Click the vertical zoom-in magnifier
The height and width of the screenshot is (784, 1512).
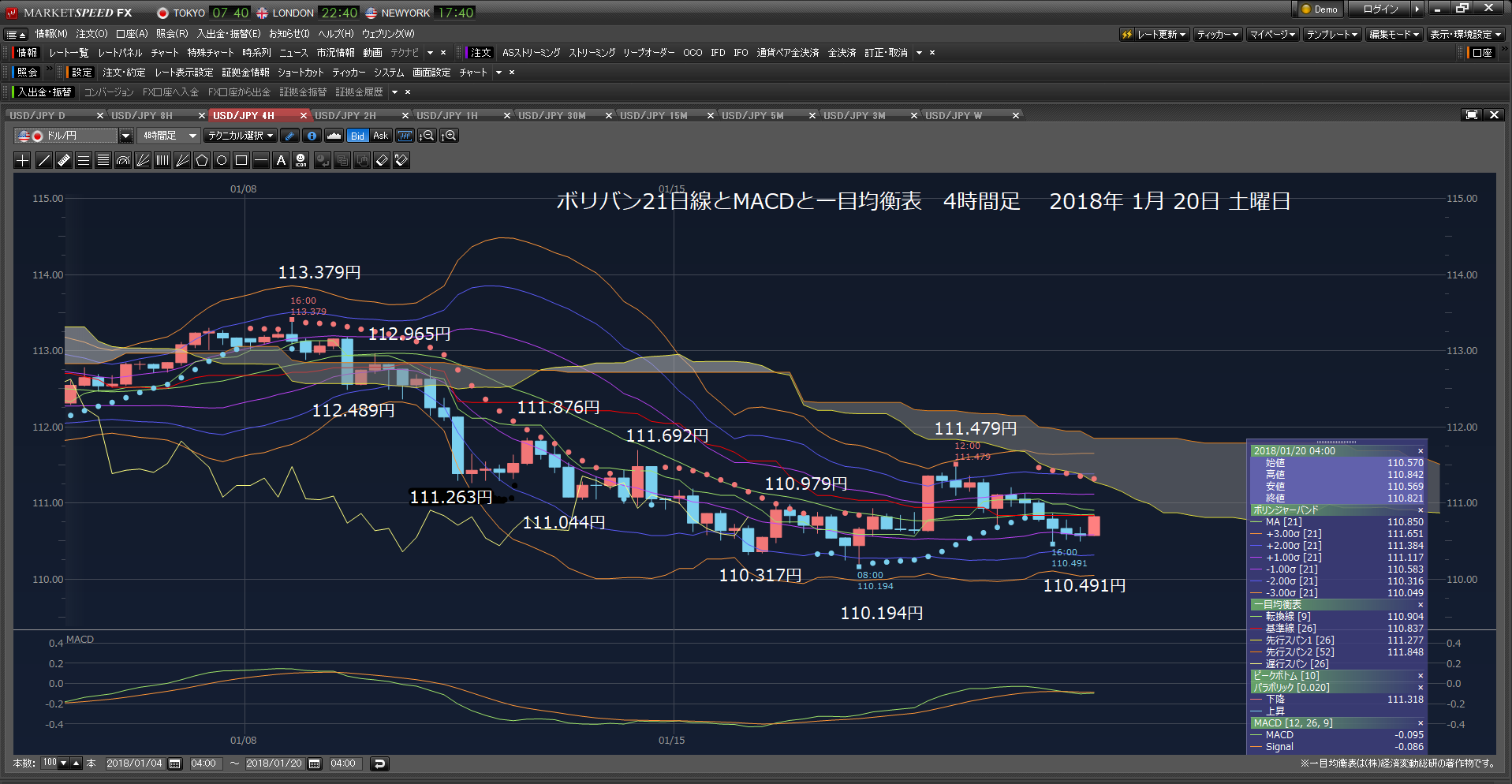tap(449, 136)
